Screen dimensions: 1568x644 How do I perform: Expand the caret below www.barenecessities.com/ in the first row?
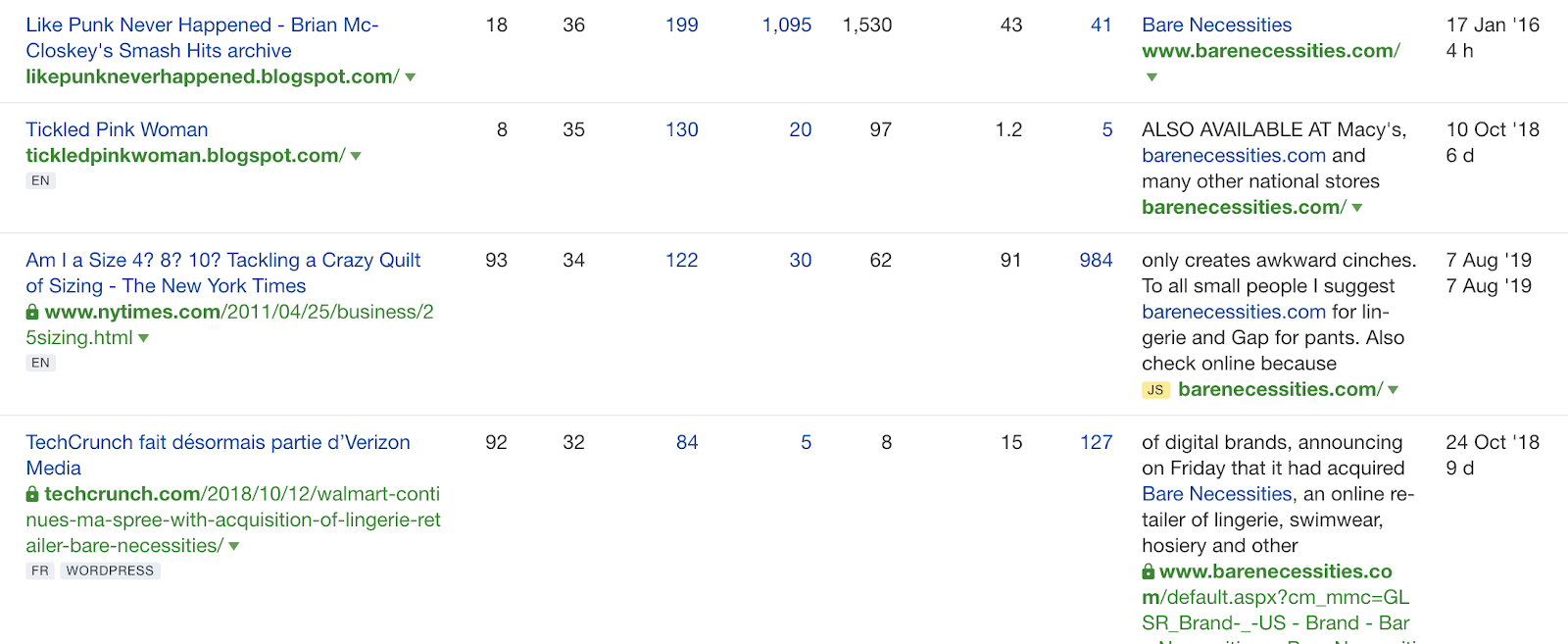tap(1151, 77)
